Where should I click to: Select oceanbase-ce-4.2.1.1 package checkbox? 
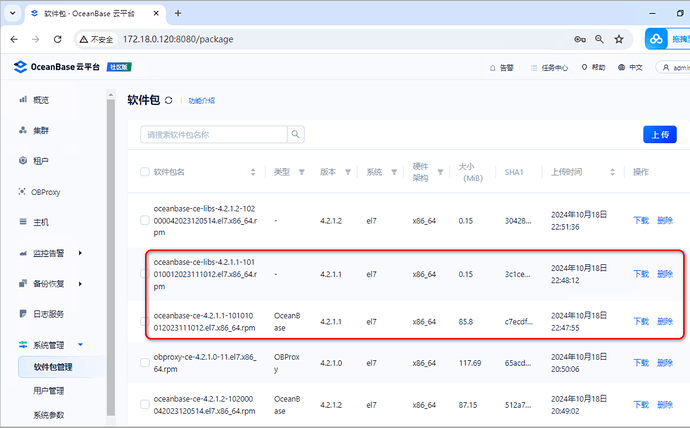point(145,321)
